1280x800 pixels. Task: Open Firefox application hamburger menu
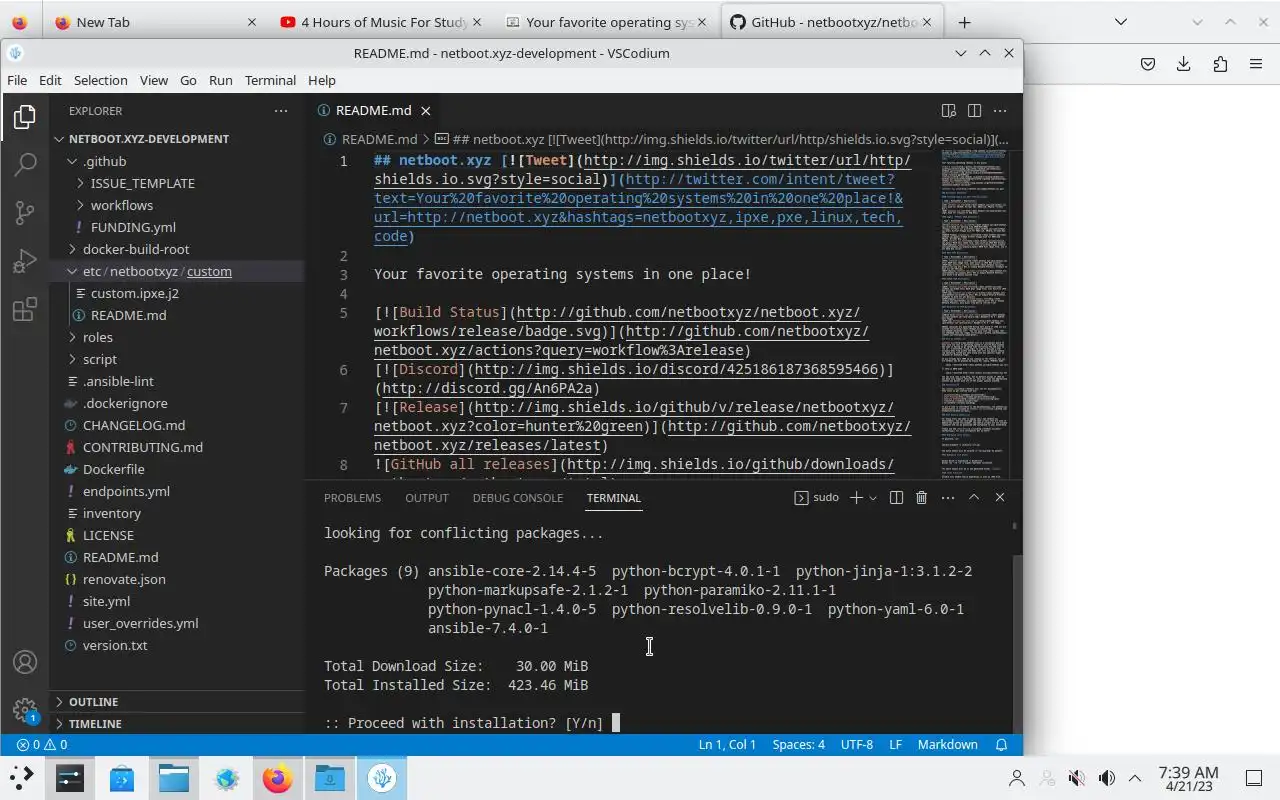click(x=1256, y=64)
